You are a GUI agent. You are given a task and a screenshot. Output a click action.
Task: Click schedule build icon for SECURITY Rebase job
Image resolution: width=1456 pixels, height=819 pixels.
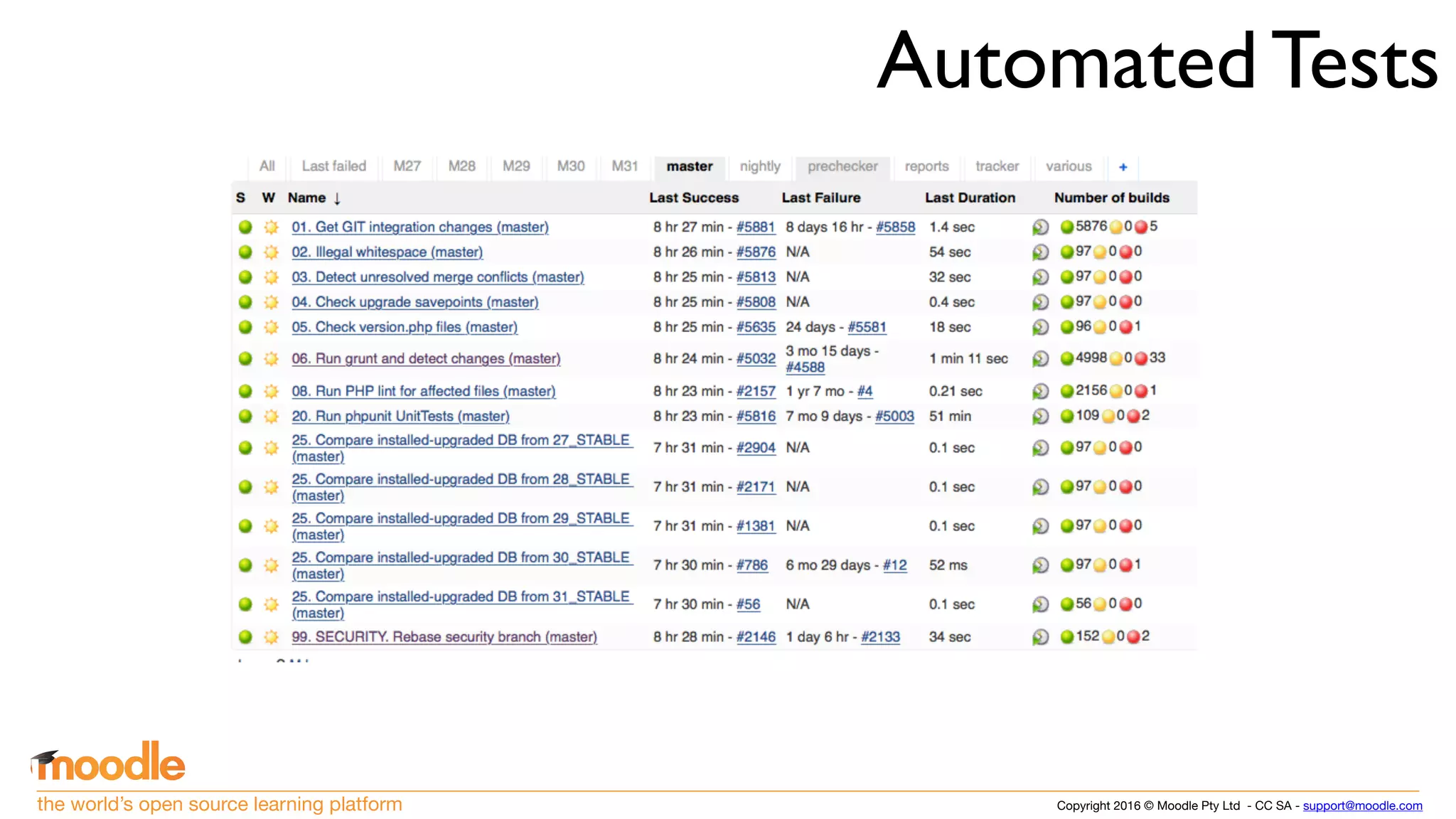click(x=1040, y=637)
